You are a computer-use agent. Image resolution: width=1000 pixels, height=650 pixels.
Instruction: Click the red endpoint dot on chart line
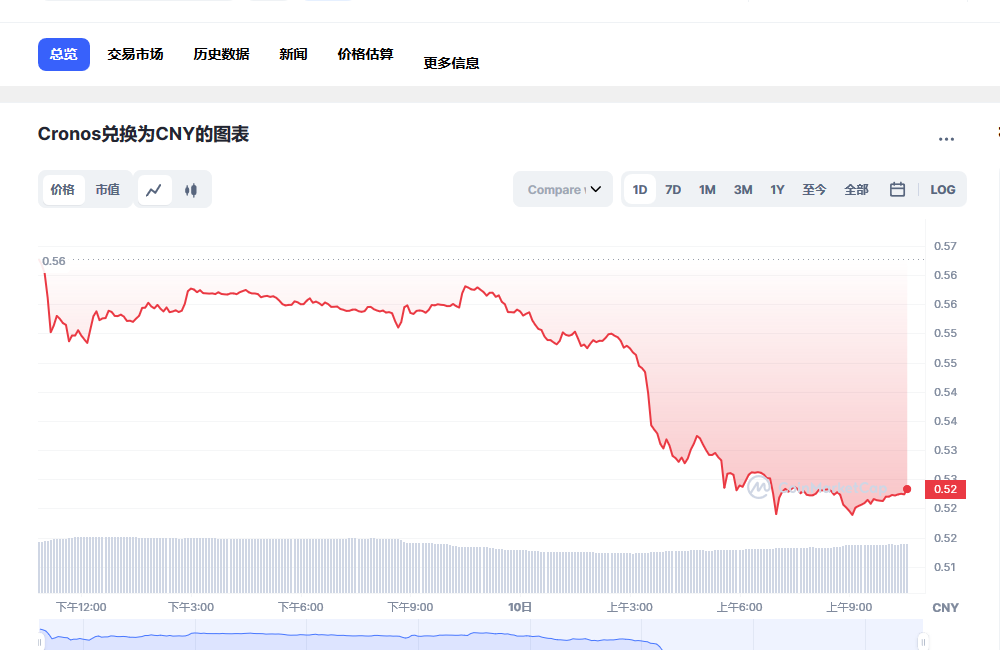point(907,489)
